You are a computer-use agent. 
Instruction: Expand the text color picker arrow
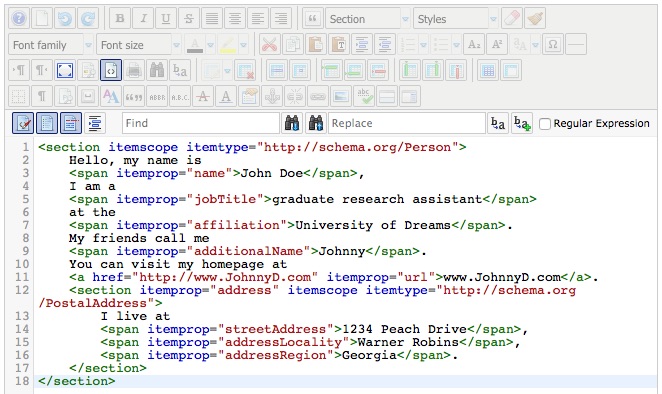[x=210, y=45]
